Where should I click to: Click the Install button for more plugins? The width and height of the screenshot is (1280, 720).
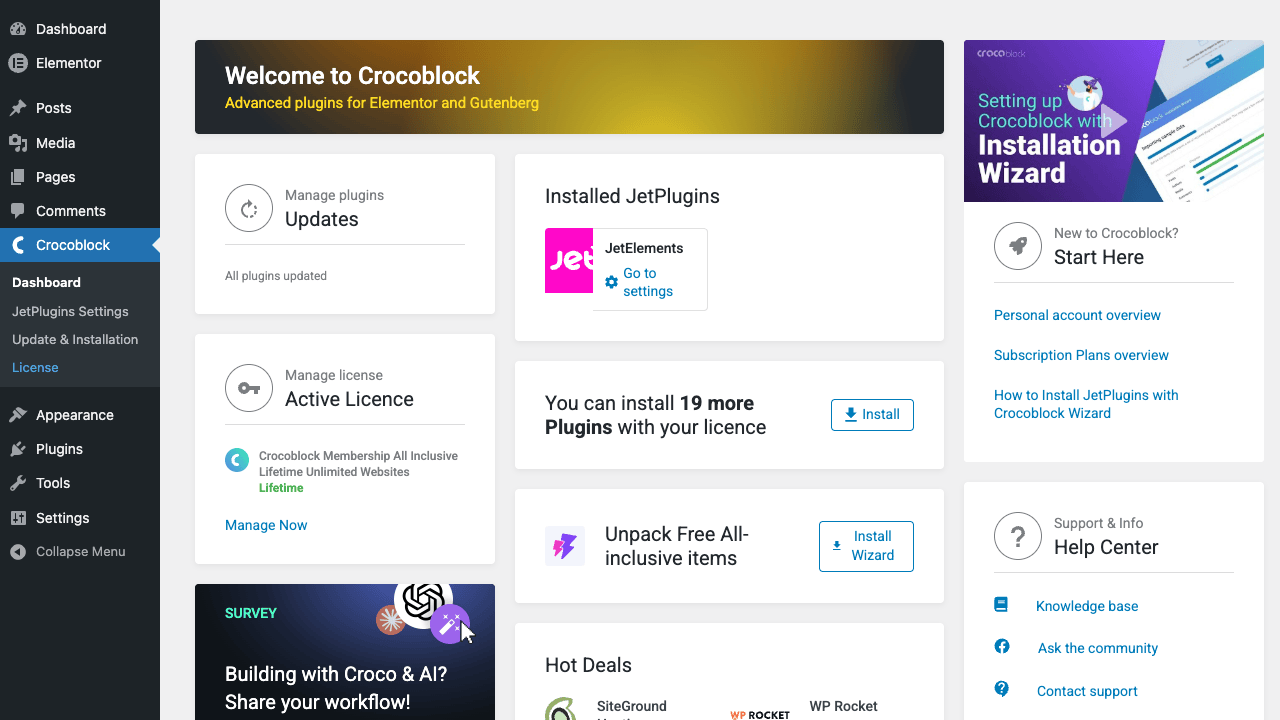(872, 415)
